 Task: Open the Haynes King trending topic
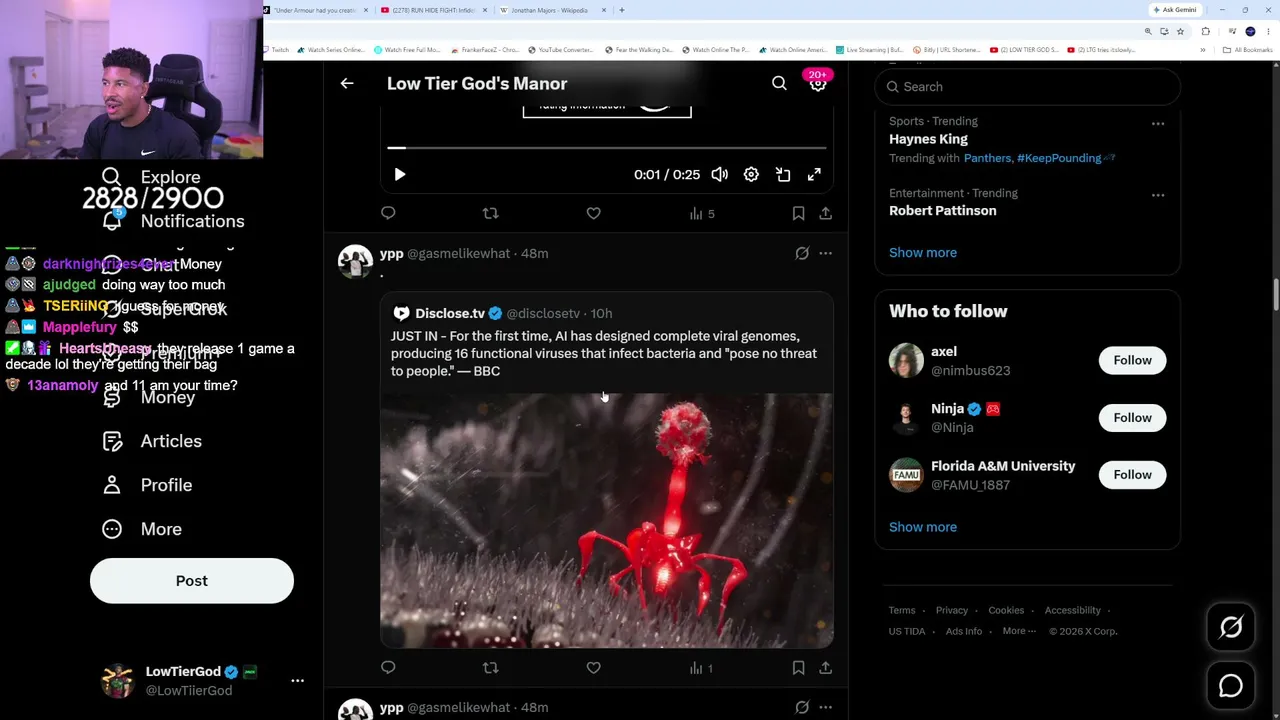coord(928,139)
